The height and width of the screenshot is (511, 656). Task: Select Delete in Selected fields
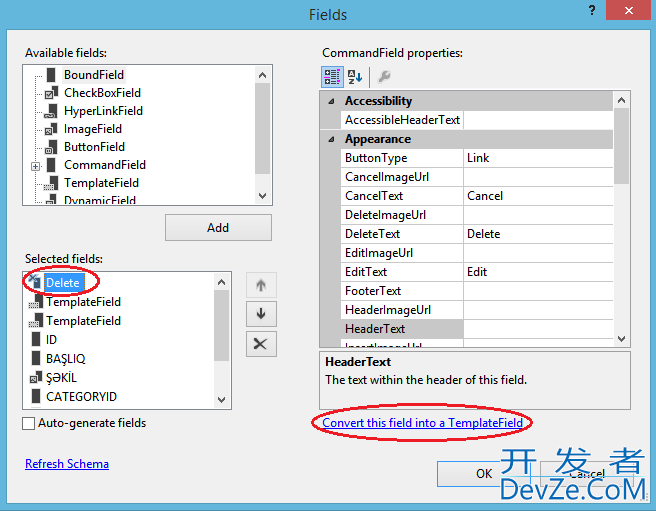pyautogui.click(x=63, y=282)
